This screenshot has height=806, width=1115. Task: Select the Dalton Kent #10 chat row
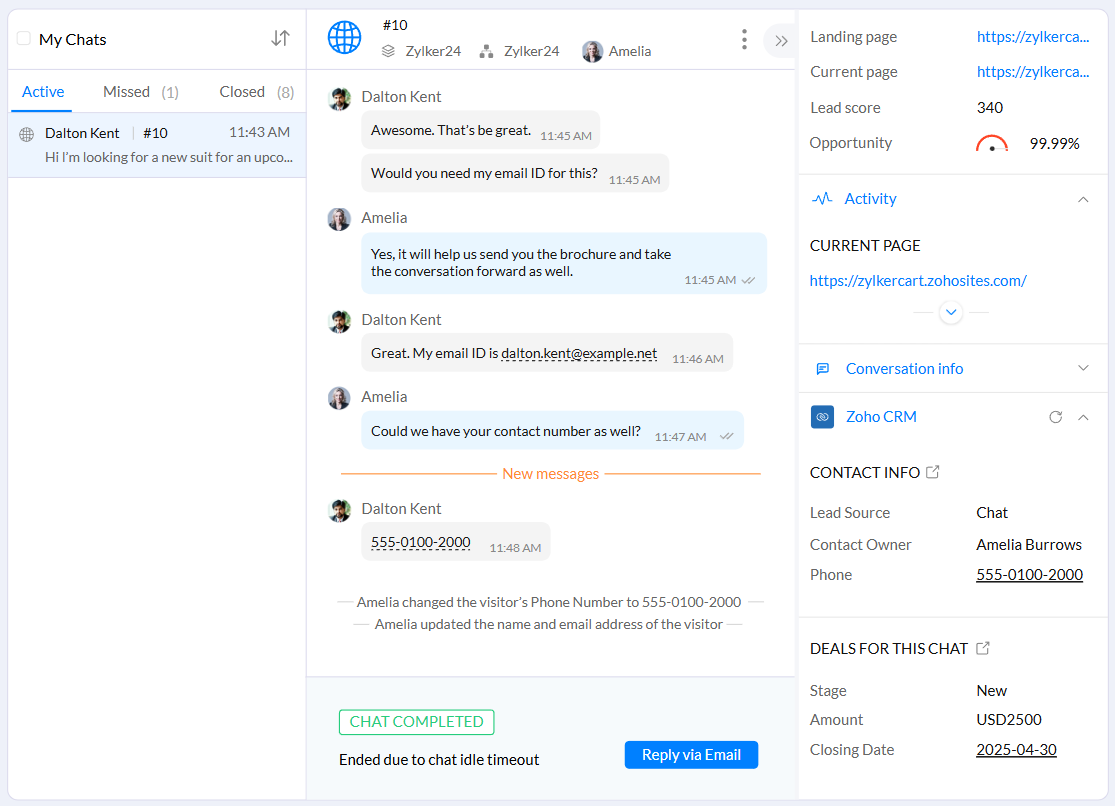pos(157,145)
